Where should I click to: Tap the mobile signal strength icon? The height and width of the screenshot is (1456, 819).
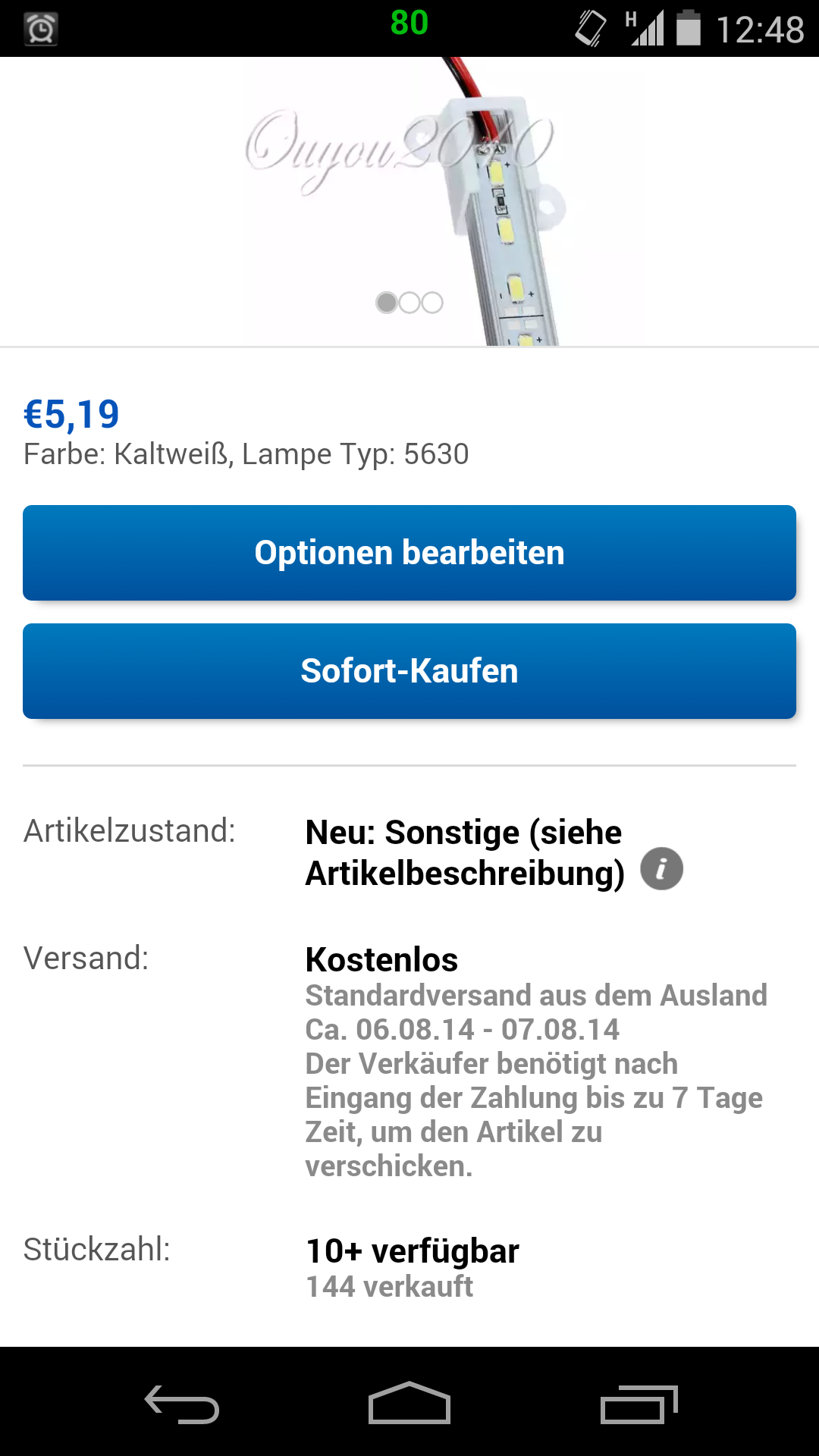tap(645, 28)
